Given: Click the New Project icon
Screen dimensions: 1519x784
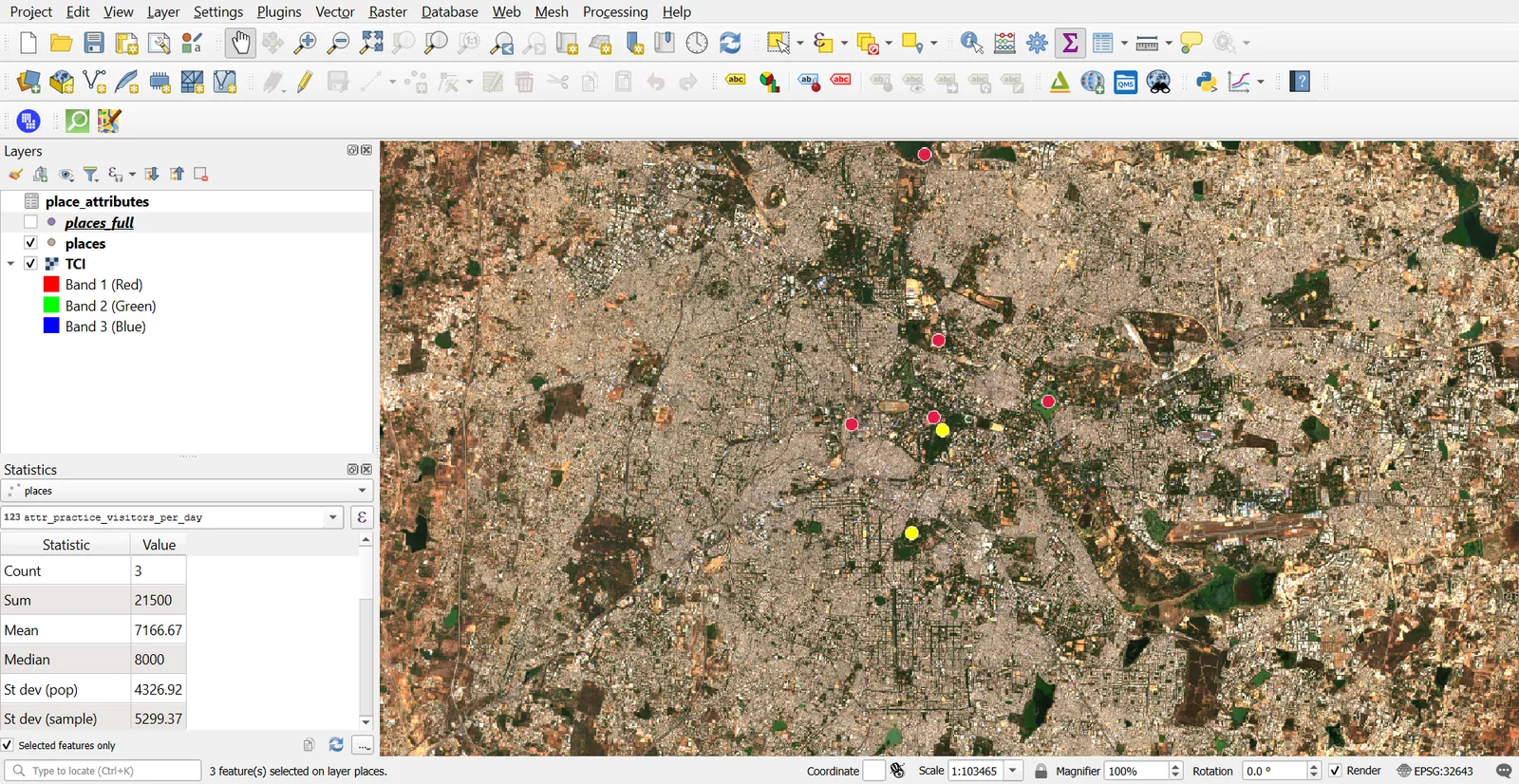Looking at the screenshot, I should pos(28,43).
